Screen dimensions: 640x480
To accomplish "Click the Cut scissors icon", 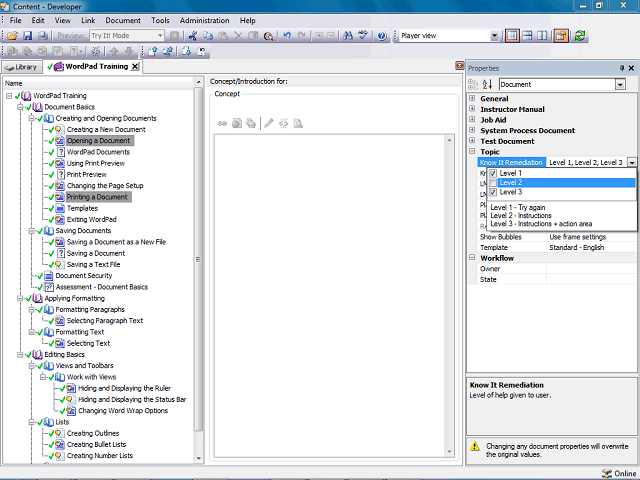I will click(193, 36).
